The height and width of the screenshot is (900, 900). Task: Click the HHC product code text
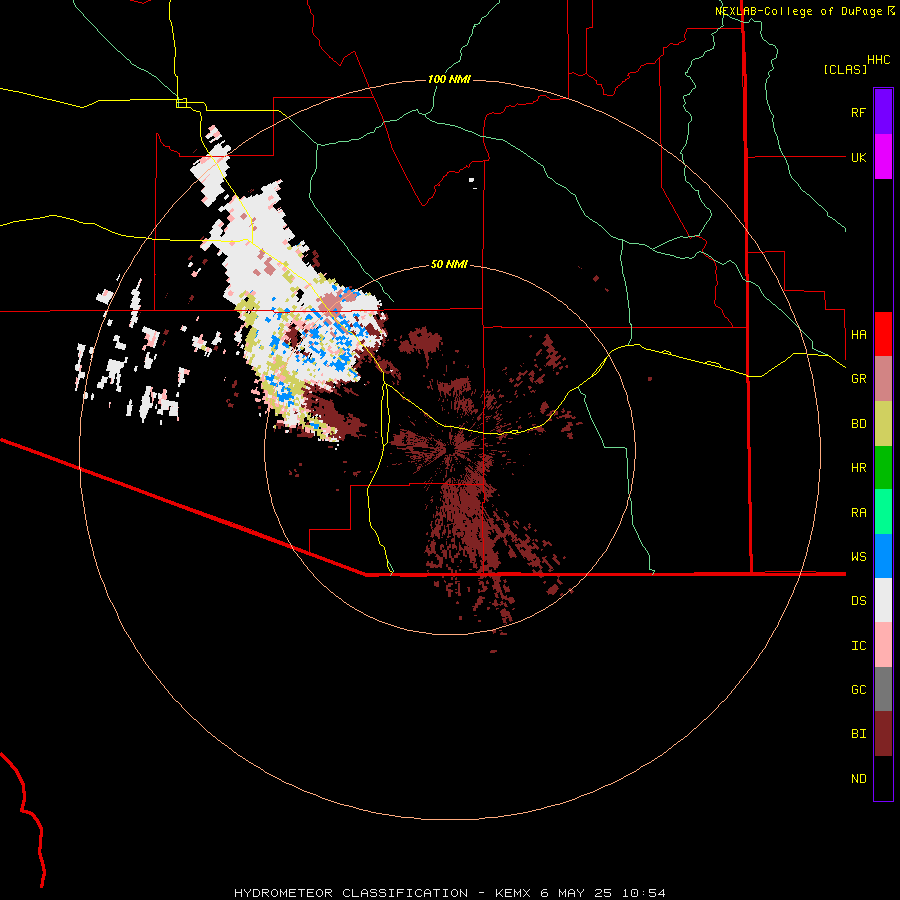click(879, 60)
